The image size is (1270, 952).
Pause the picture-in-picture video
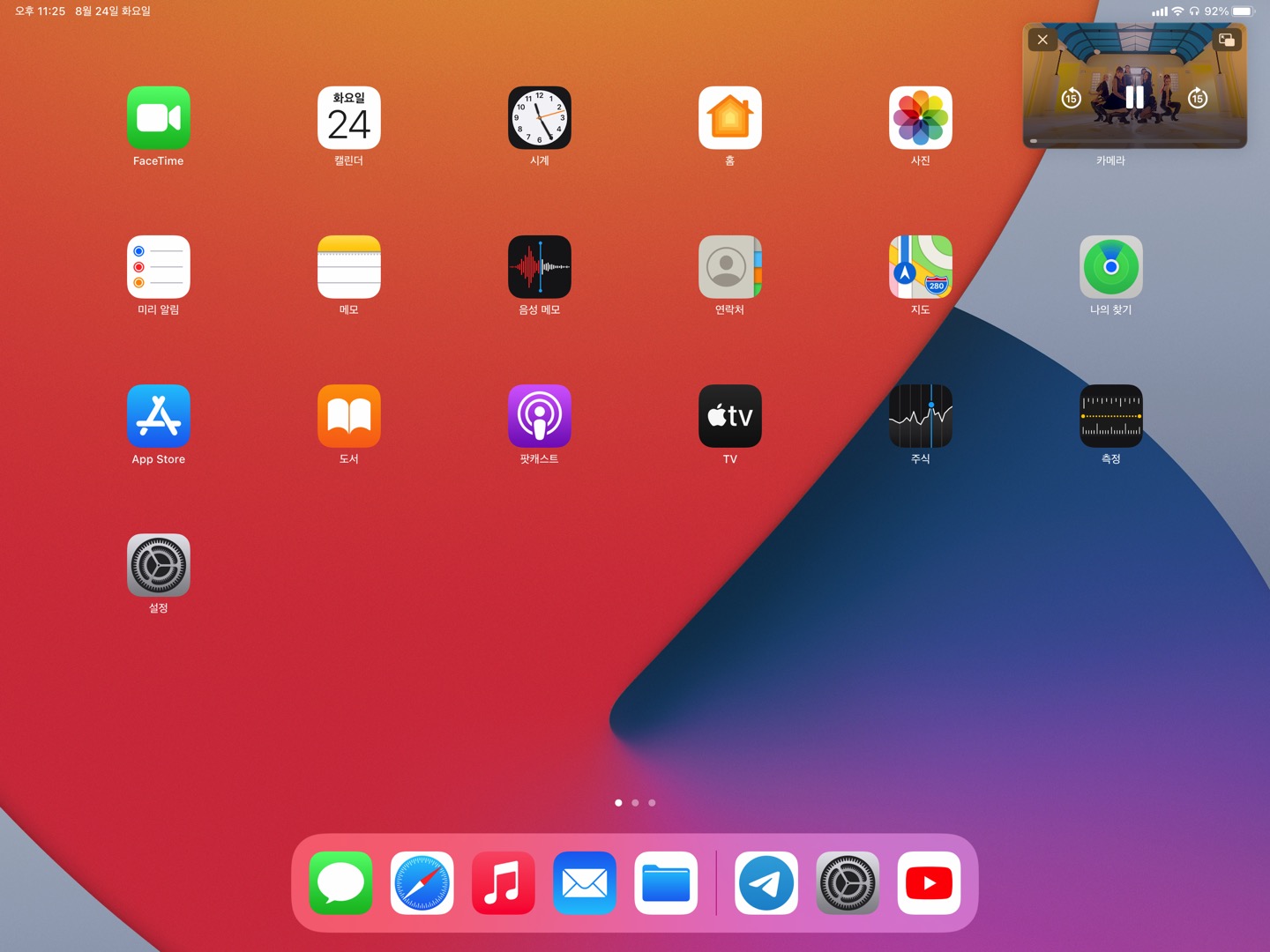coord(1135,98)
